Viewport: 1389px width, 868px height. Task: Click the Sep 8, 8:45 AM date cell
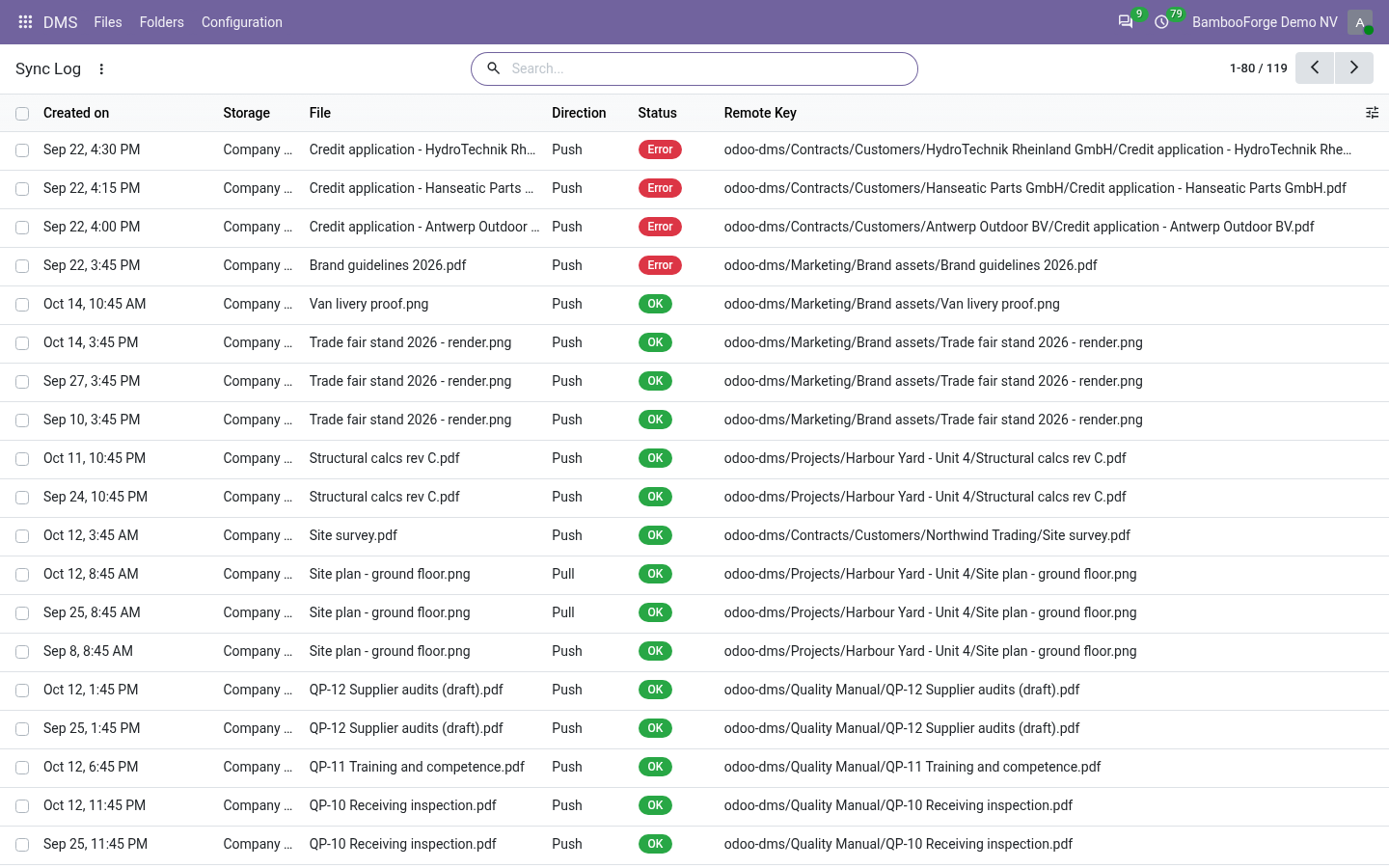(x=88, y=651)
